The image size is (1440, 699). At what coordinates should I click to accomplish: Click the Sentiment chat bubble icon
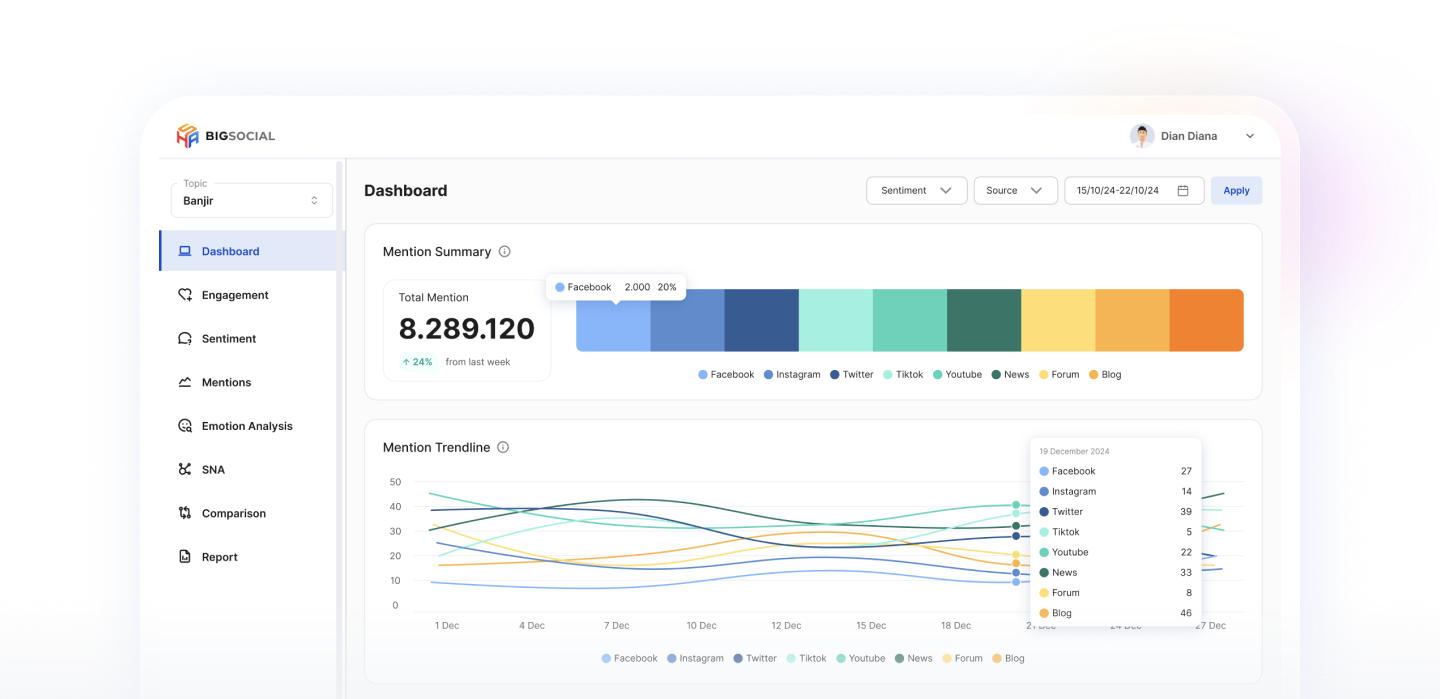(x=185, y=339)
